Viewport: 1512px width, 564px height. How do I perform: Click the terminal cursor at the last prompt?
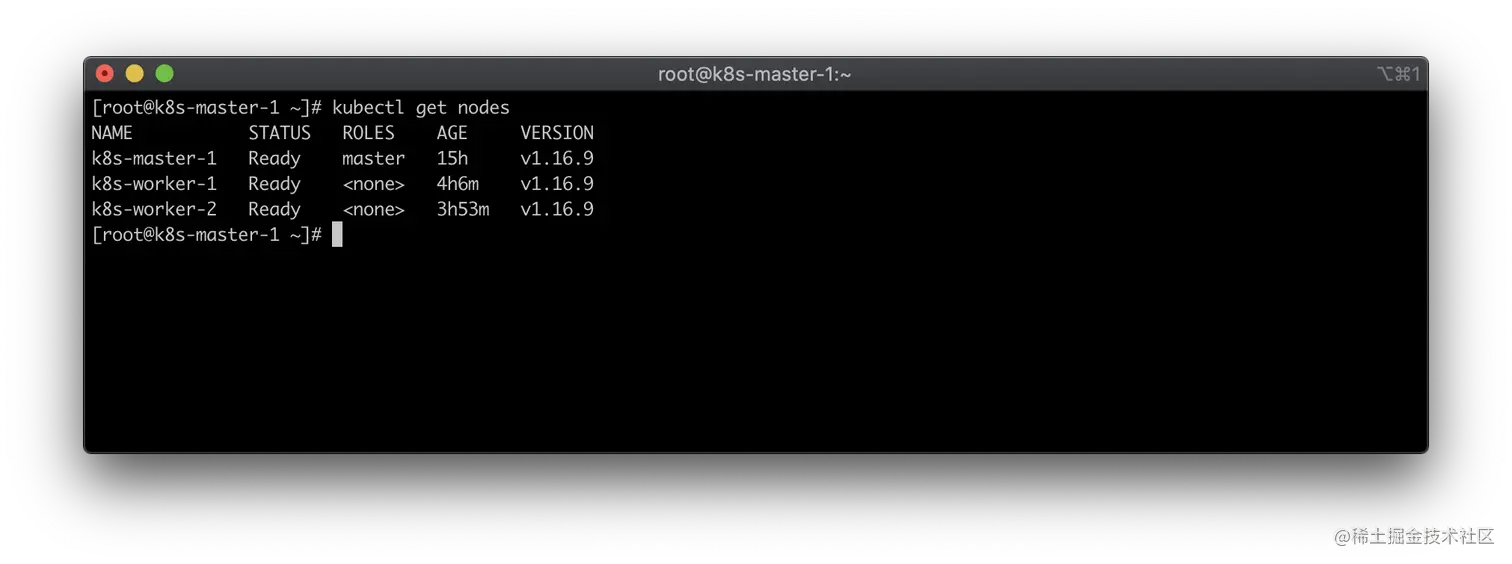pos(337,235)
